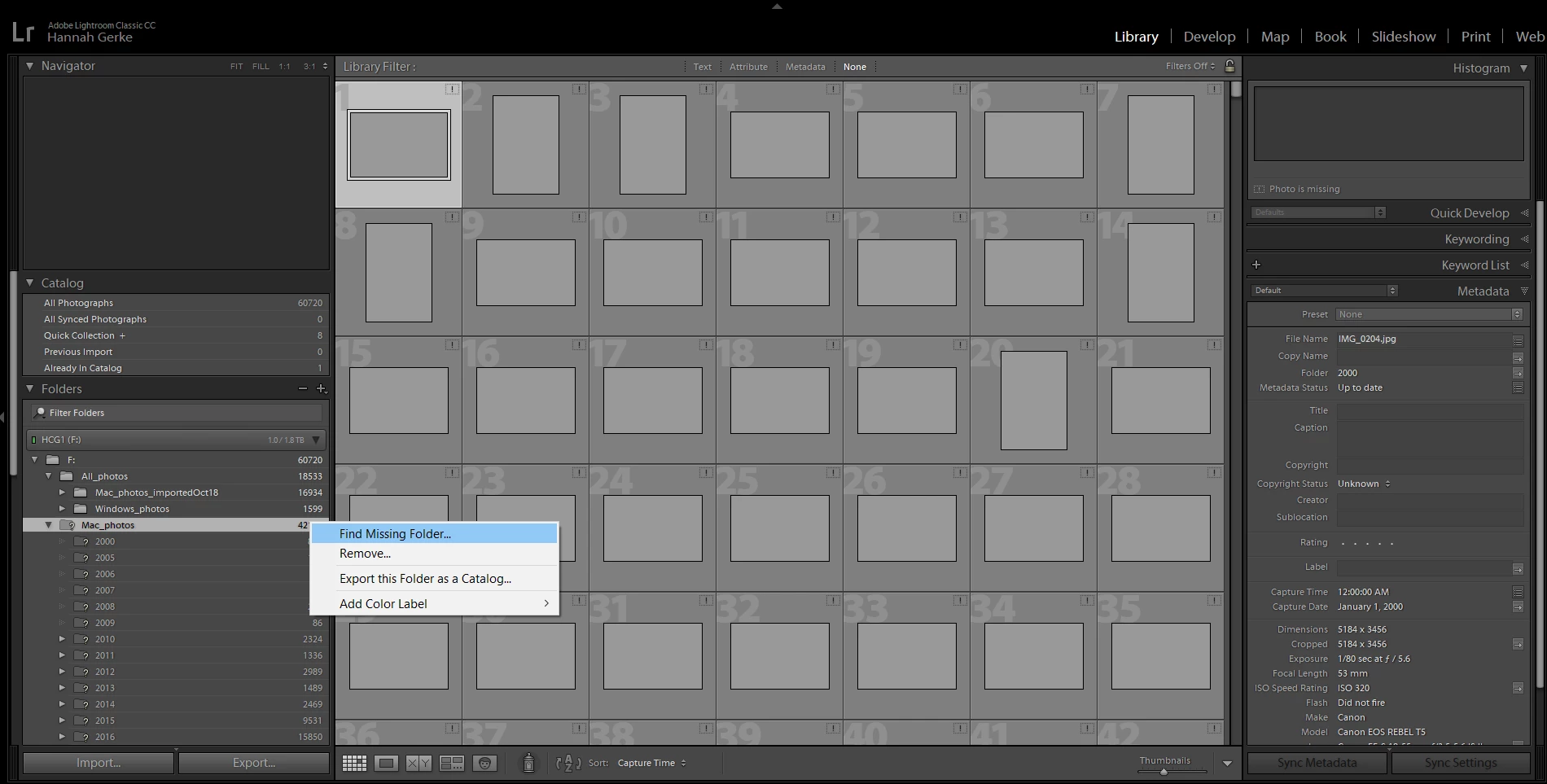1547x784 pixels.
Task: Open Survey view icon
Action: point(452,763)
